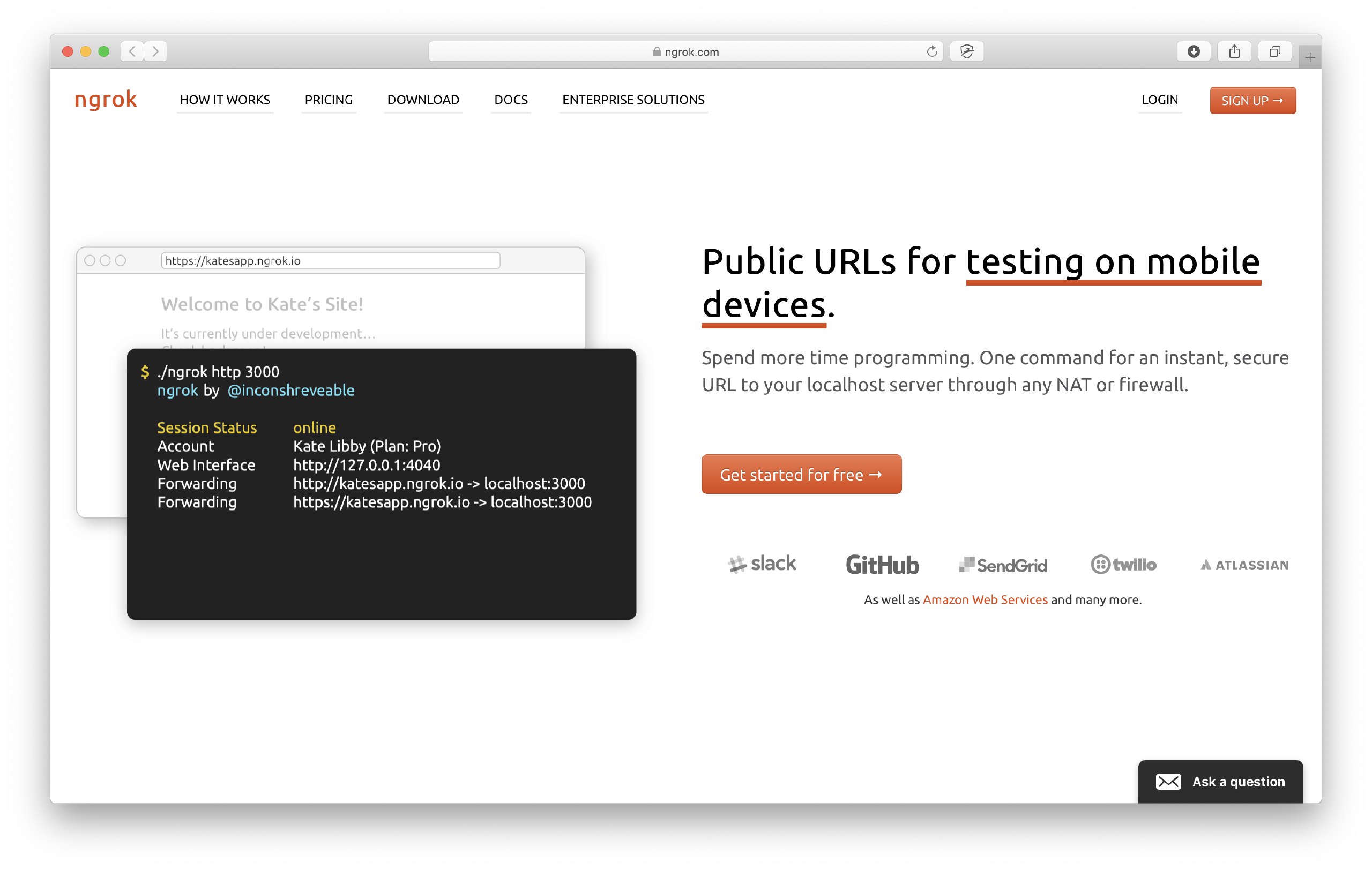Screen dimensions: 1372x870
Task: Click the envelope icon in Ask a question
Action: tap(1168, 782)
